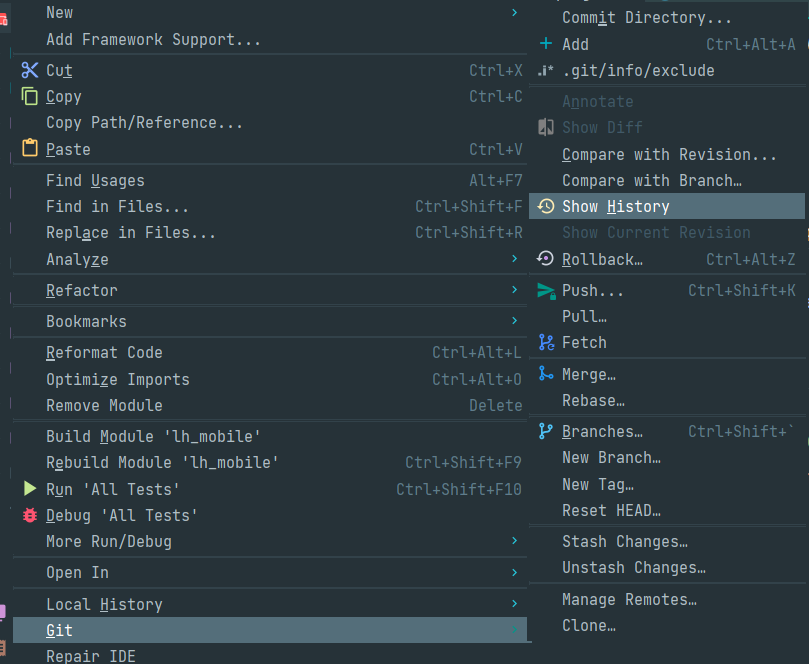Click Manage Remotes entry
The image size is (809, 664).
[x=629, y=600]
